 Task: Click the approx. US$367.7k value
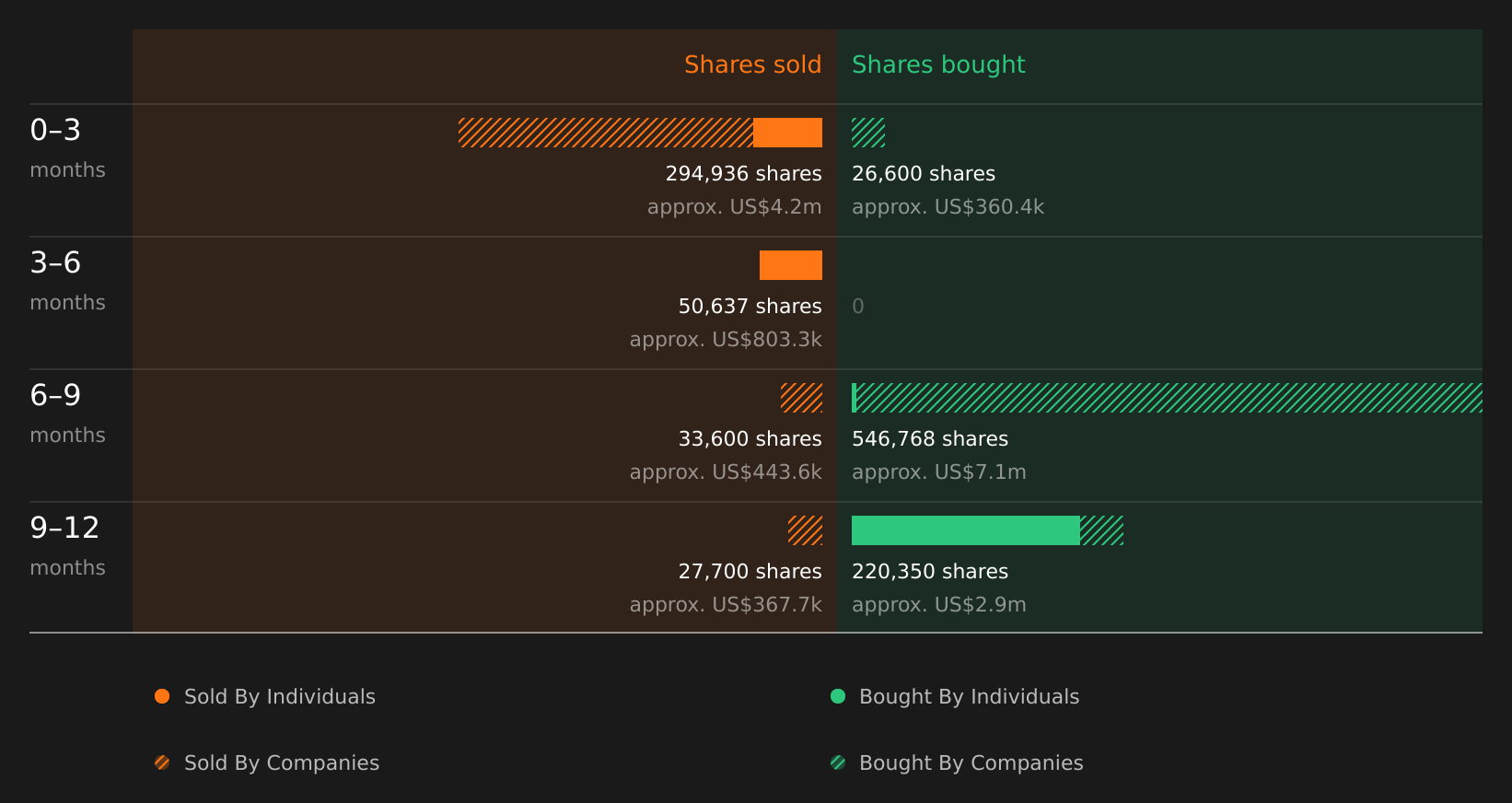coord(726,605)
